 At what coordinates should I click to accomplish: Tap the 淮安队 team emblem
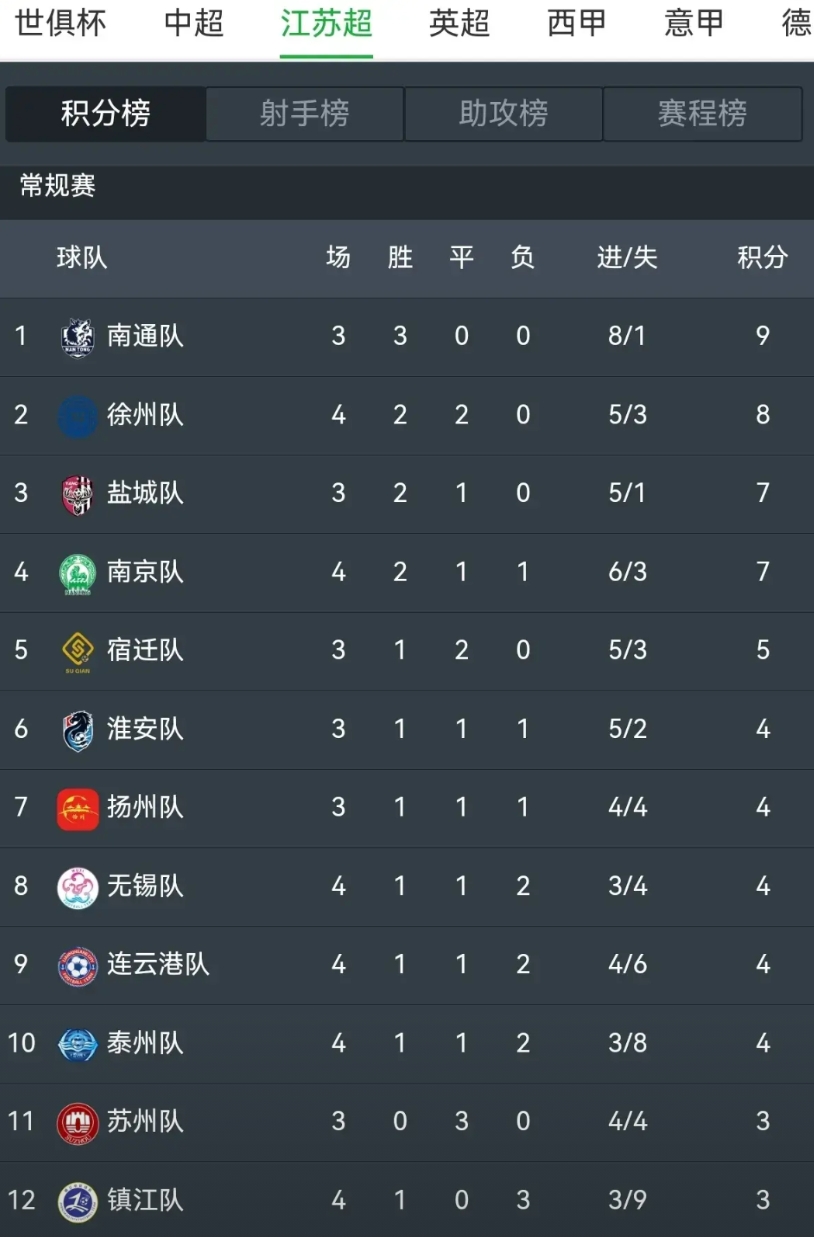77,730
